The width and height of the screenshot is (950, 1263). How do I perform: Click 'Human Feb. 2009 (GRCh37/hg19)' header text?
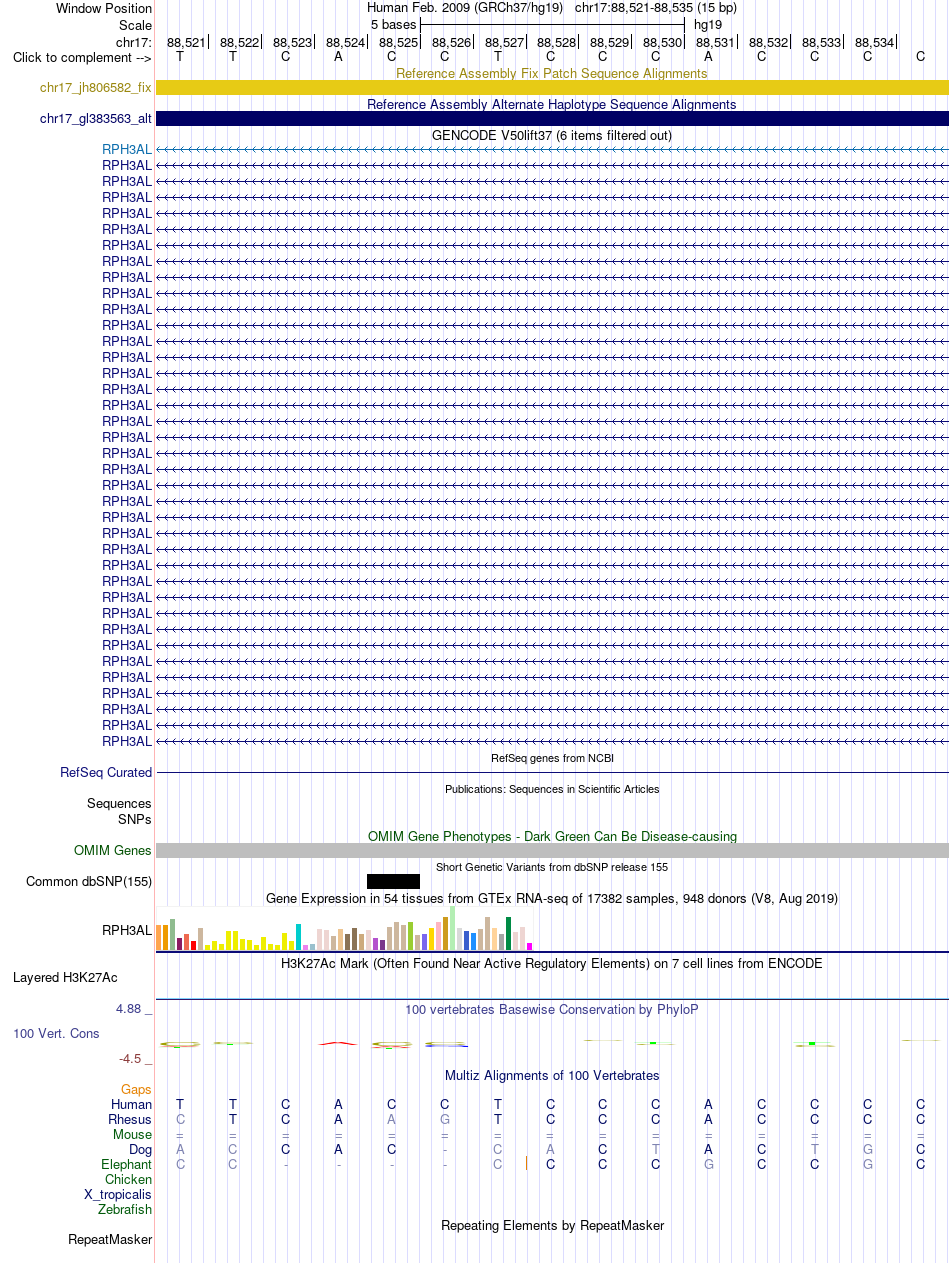click(465, 7)
